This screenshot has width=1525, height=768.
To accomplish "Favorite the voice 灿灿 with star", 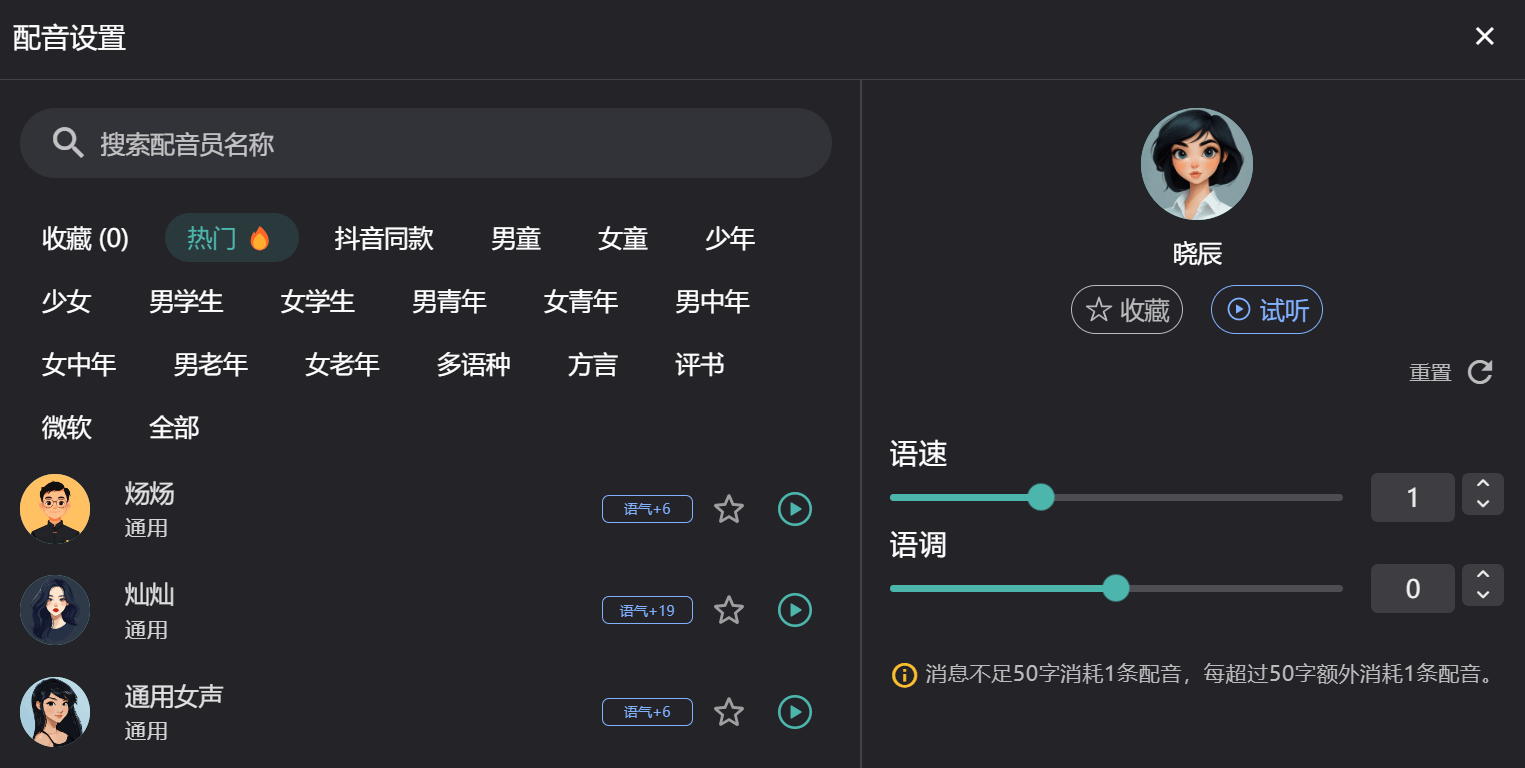I will 728,610.
